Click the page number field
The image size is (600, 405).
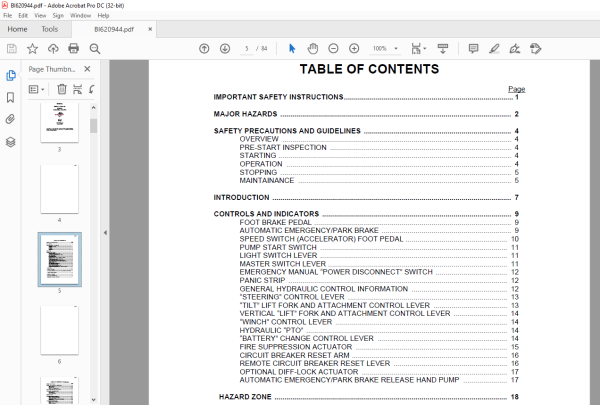point(247,49)
